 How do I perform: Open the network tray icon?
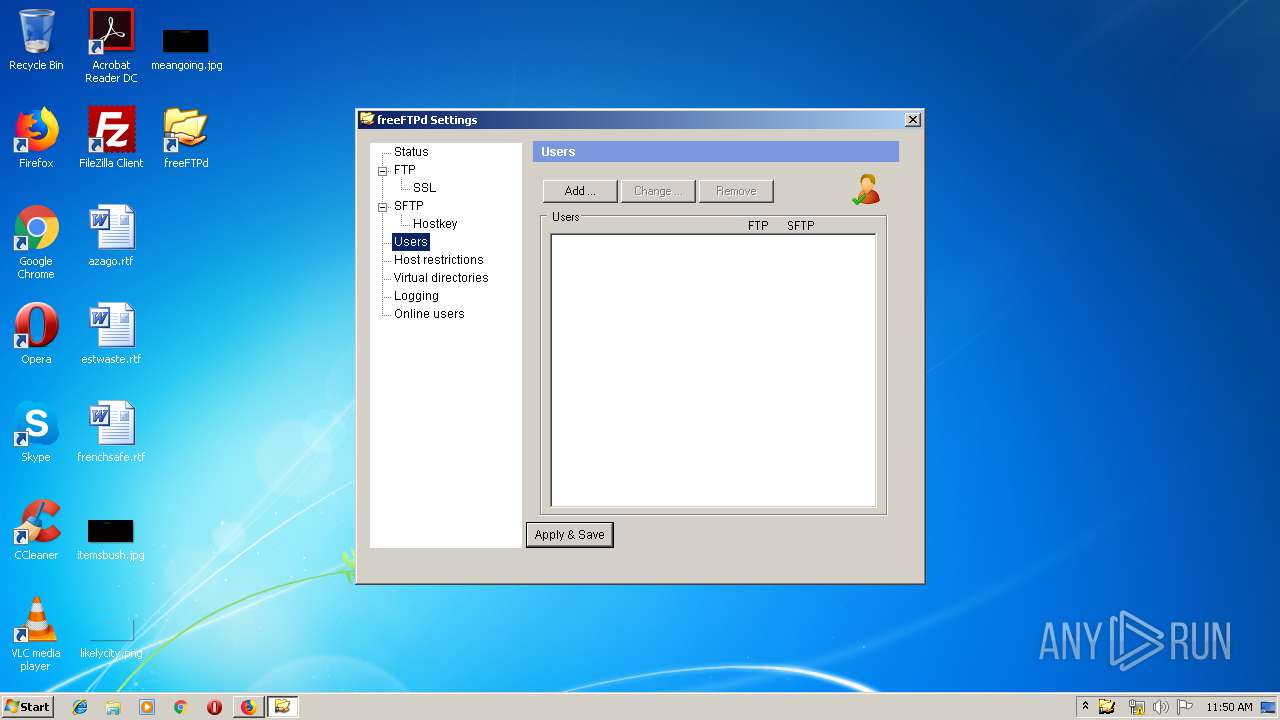click(x=1136, y=707)
